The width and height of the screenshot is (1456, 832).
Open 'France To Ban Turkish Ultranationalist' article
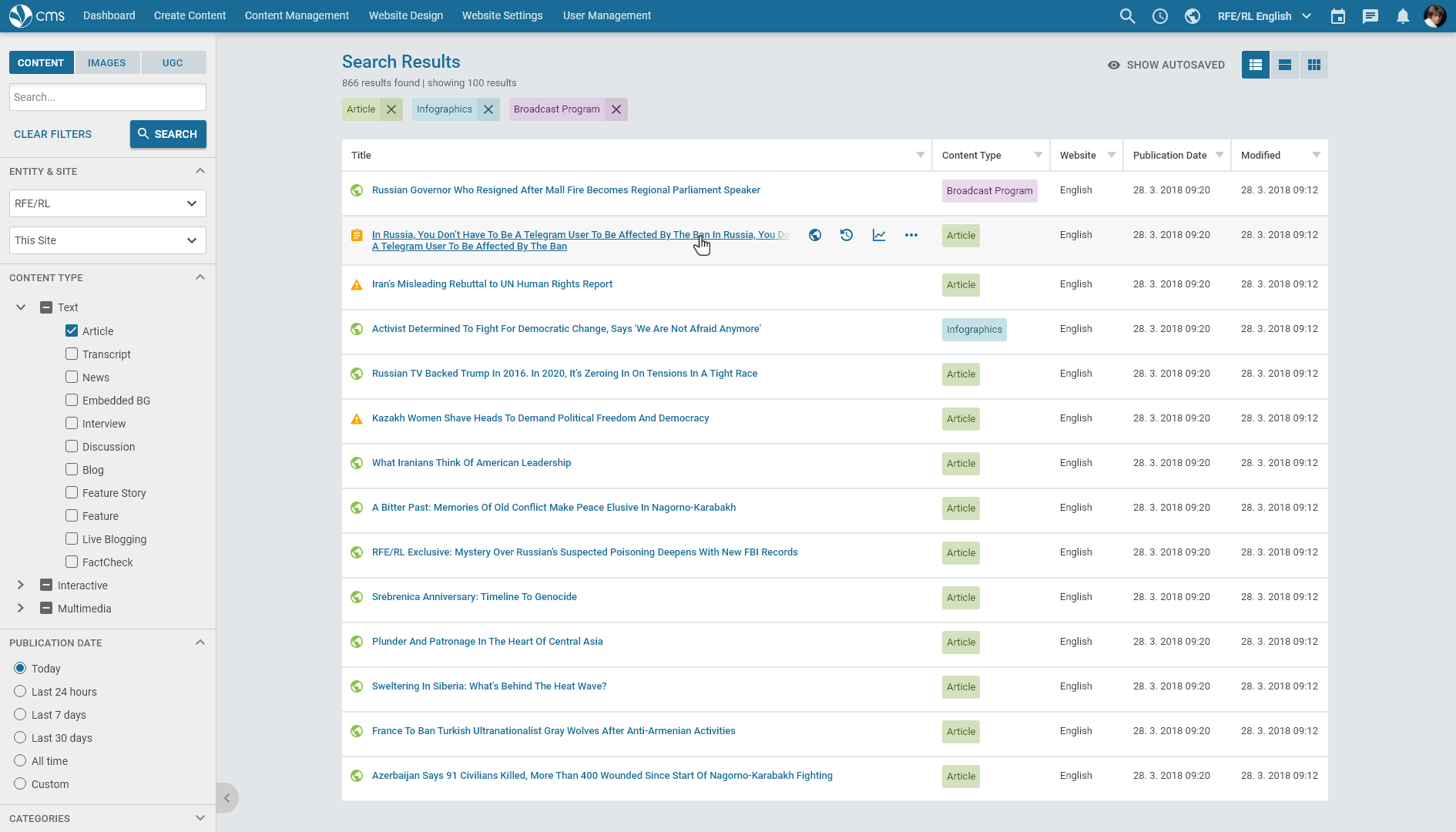tap(554, 731)
